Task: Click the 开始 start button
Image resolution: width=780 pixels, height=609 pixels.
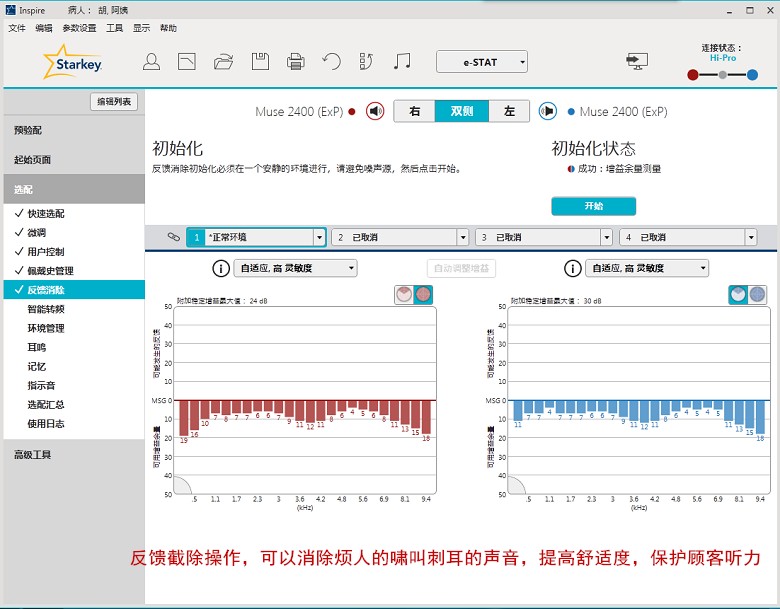Action: pos(593,206)
